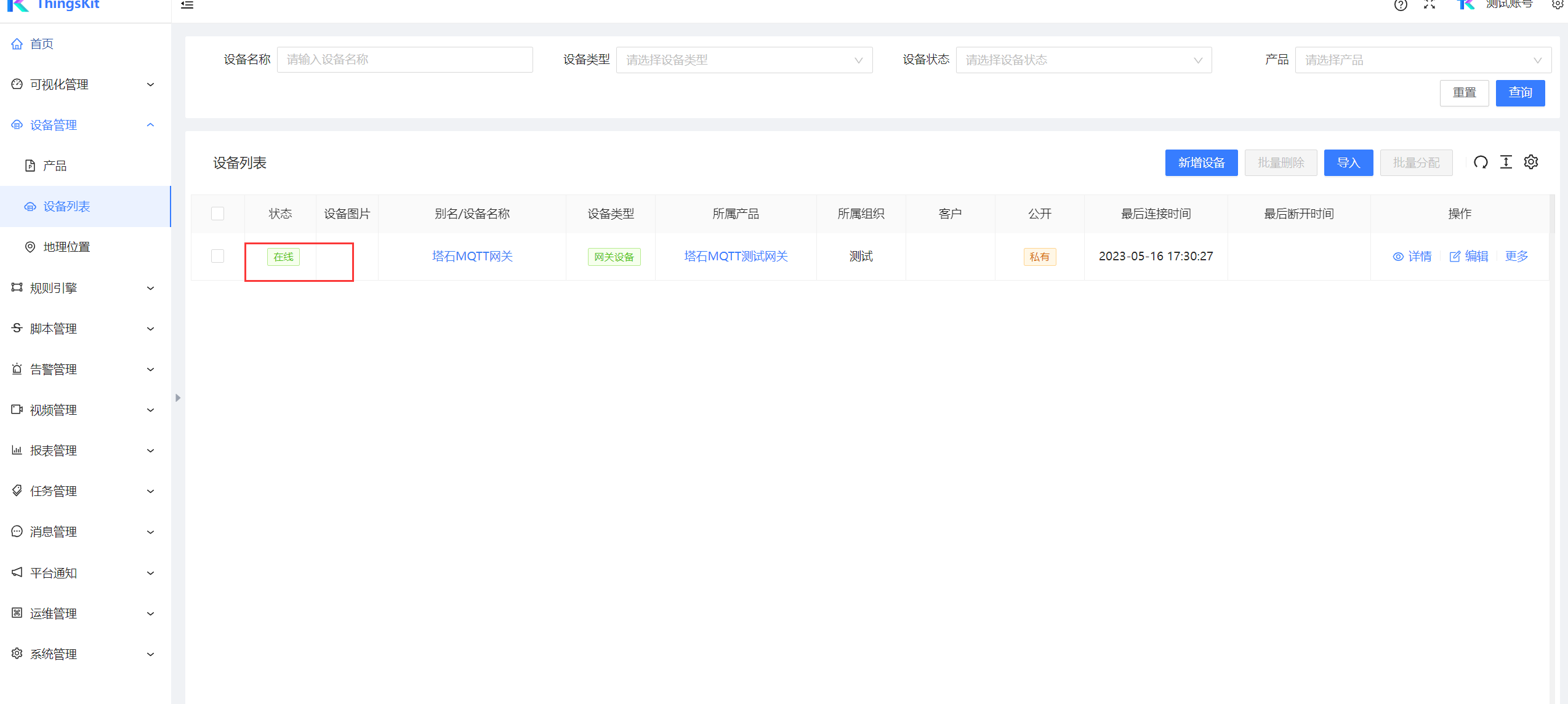Open table density height icon

1506,162
